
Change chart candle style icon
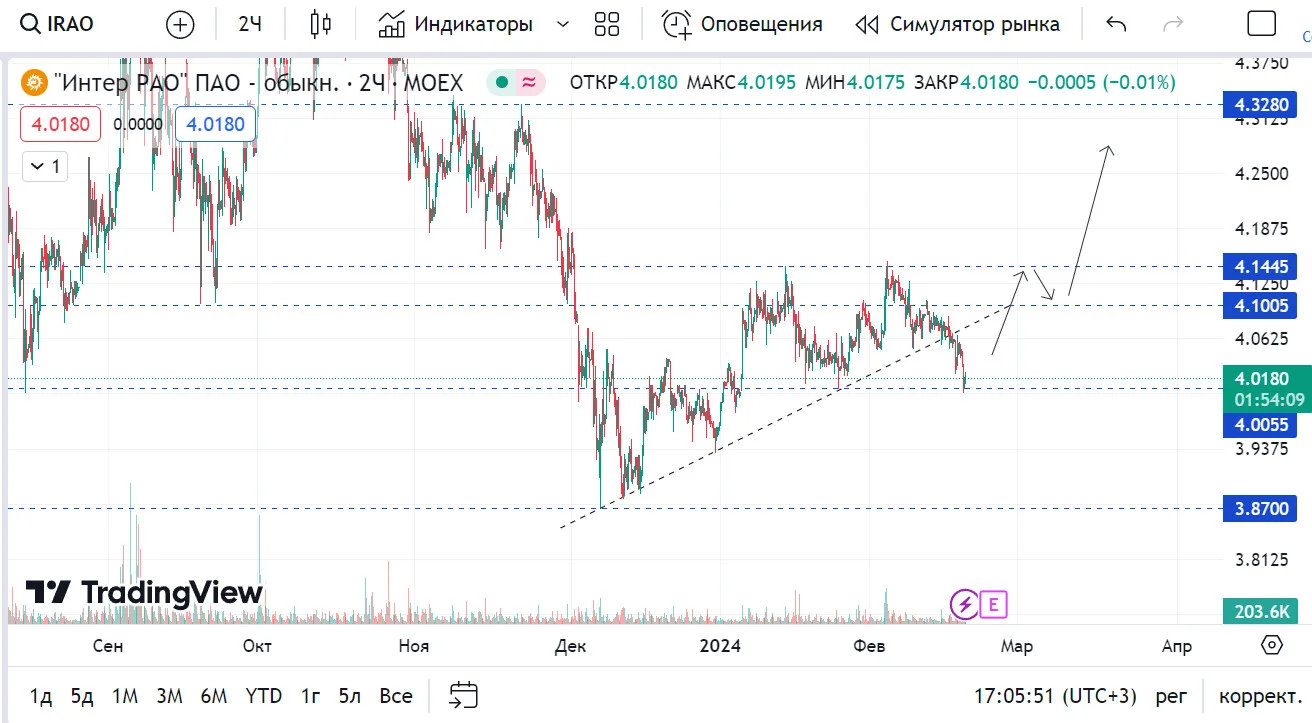pos(321,24)
